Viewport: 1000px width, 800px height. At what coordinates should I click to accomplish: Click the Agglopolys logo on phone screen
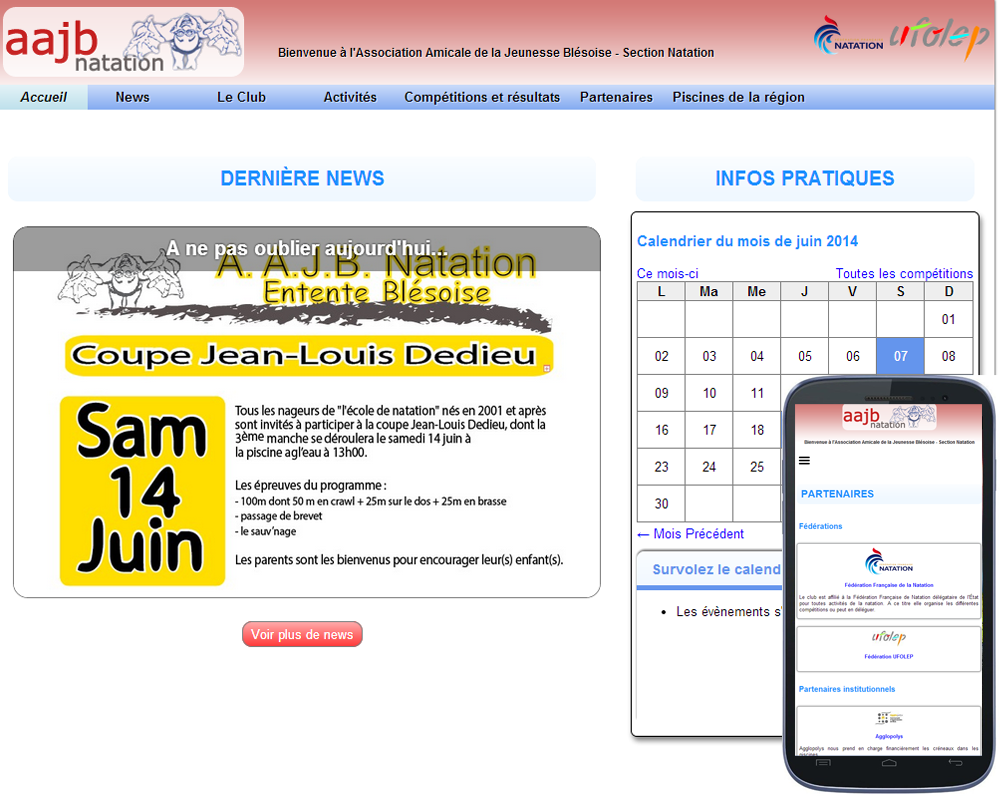click(888, 718)
